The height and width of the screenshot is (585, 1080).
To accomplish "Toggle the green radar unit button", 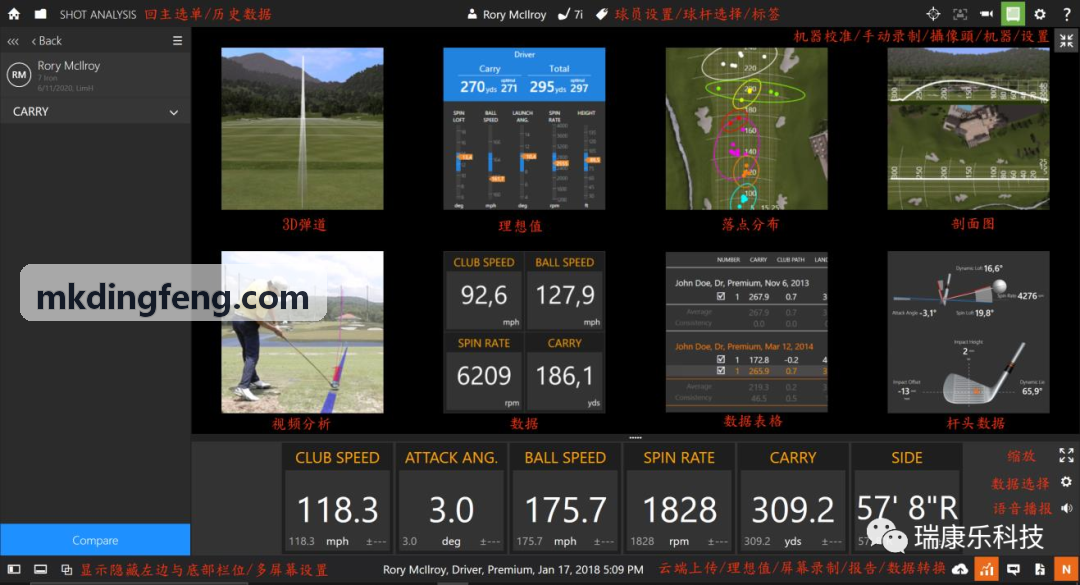I will coord(1013,14).
